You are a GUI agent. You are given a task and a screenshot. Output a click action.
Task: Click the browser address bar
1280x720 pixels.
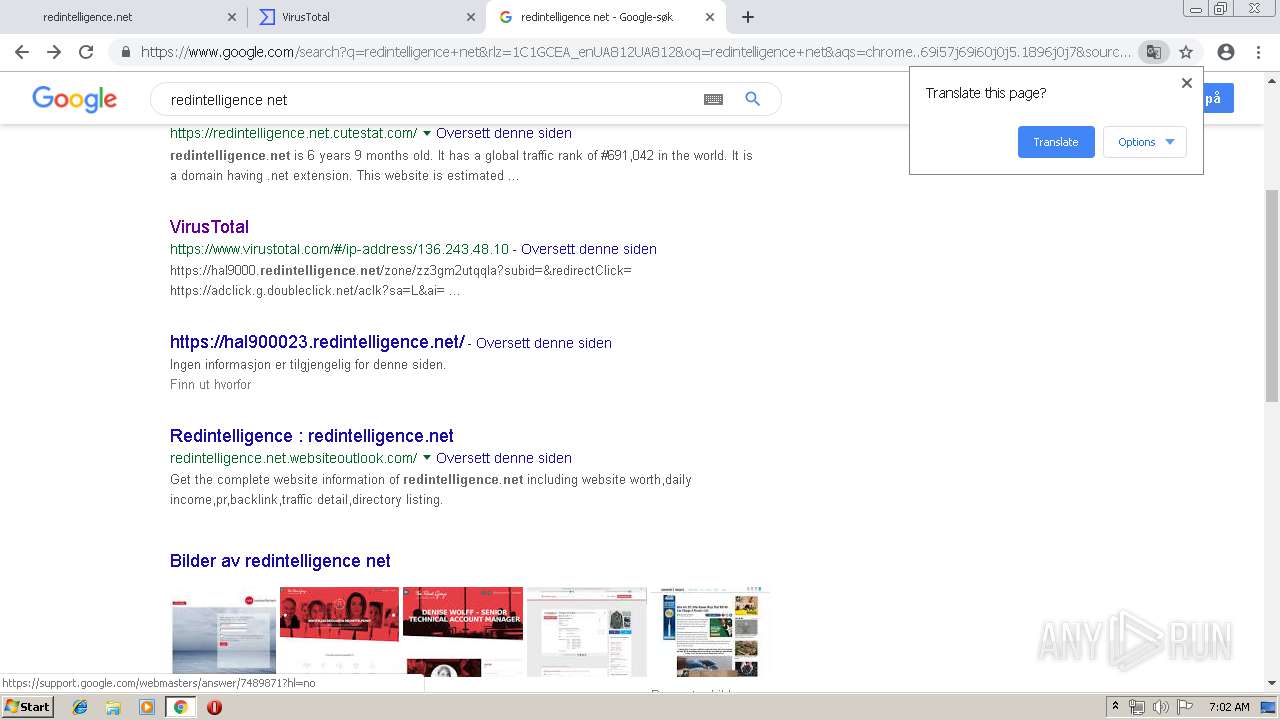click(x=635, y=52)
